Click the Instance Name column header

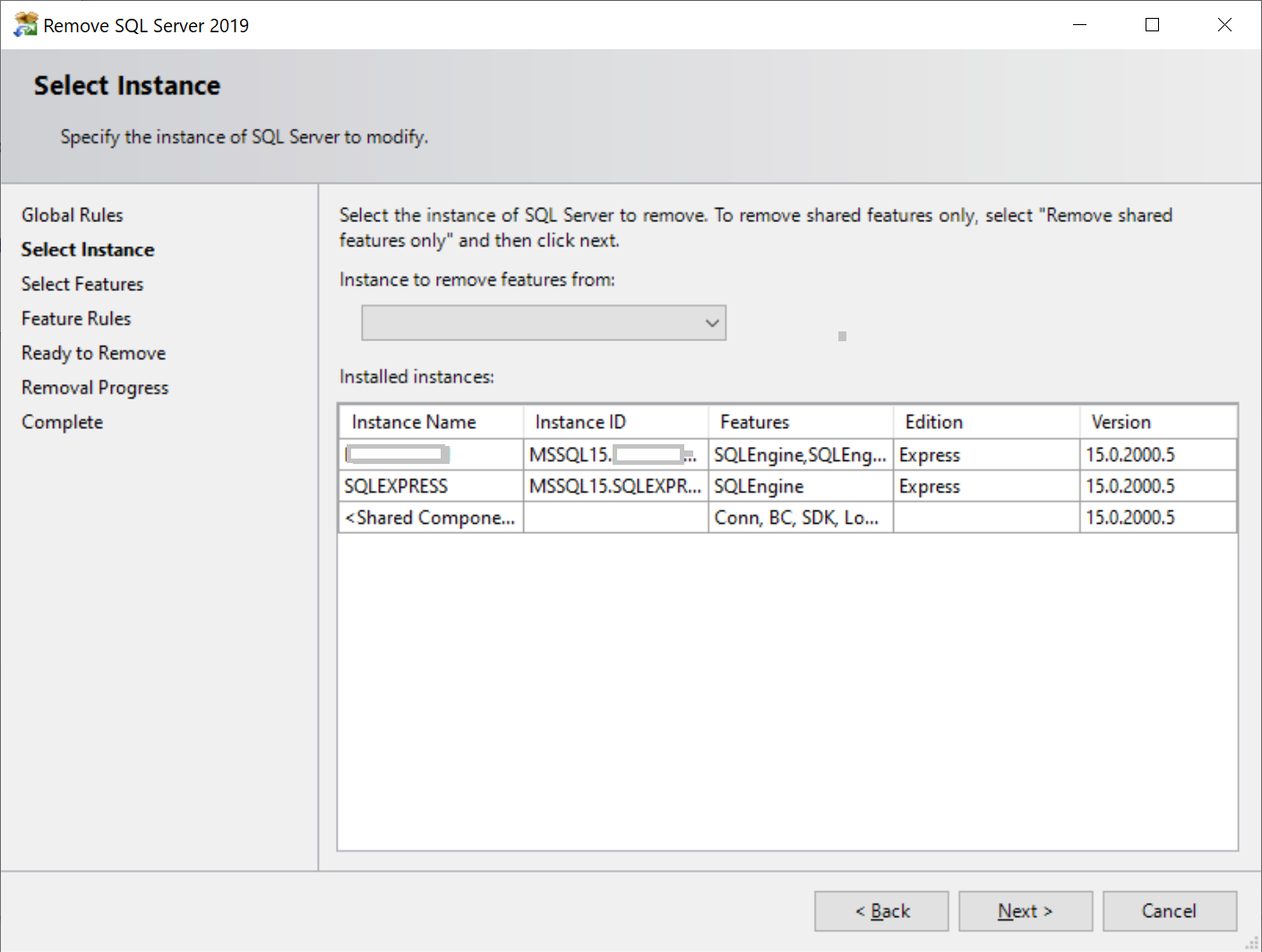click(414, 422)
